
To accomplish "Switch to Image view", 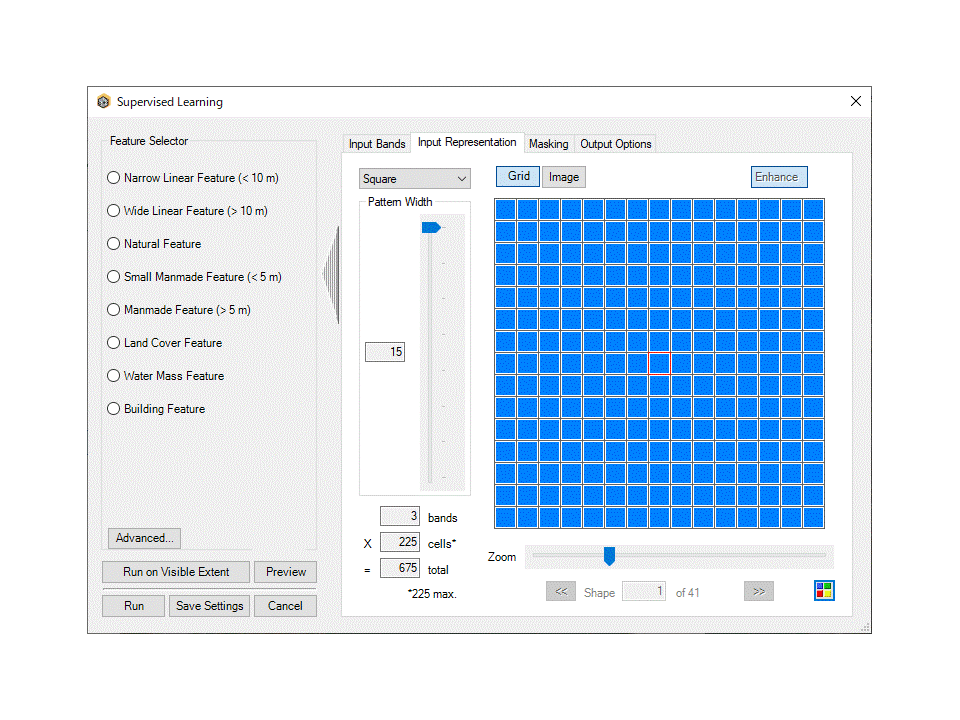I will (564, 177).
